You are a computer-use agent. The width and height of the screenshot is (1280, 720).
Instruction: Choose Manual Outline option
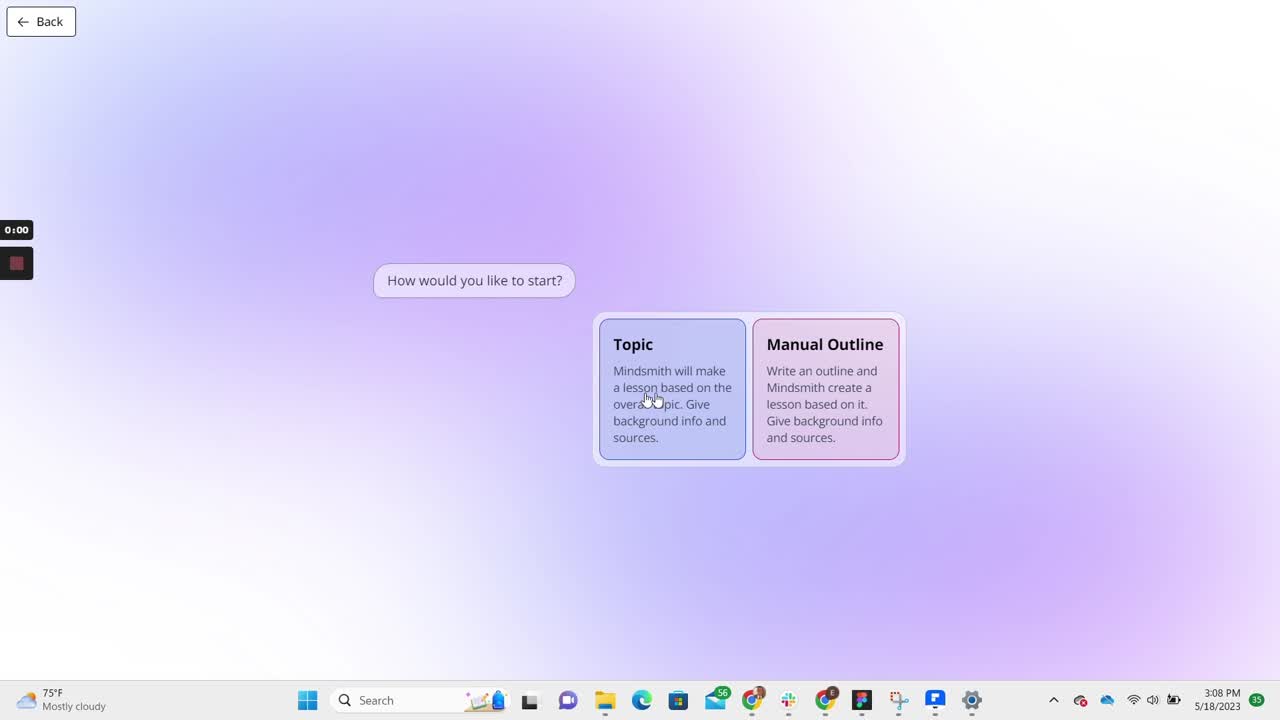[825, 390]
